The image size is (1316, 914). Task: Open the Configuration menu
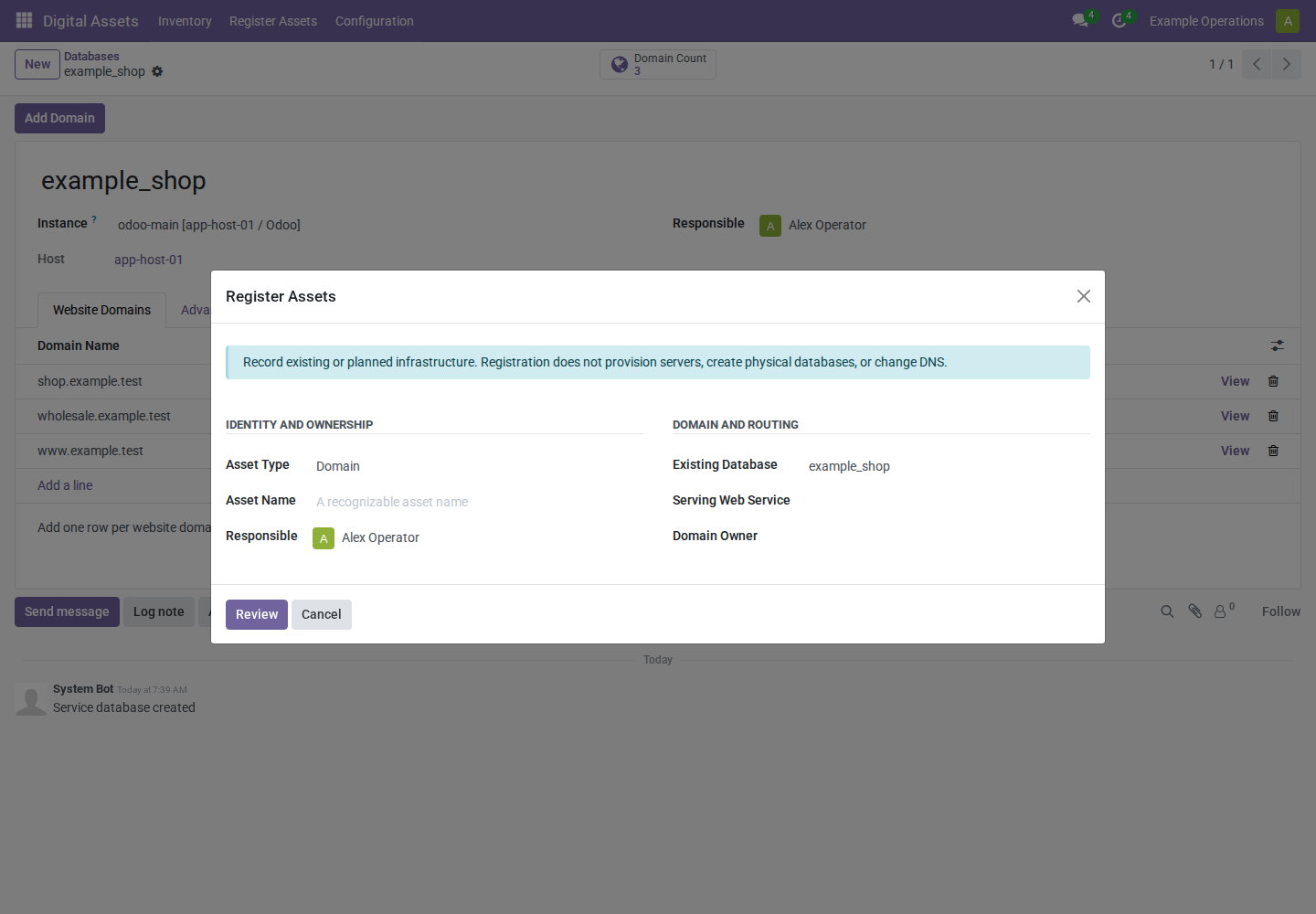[x=375, y=21]
